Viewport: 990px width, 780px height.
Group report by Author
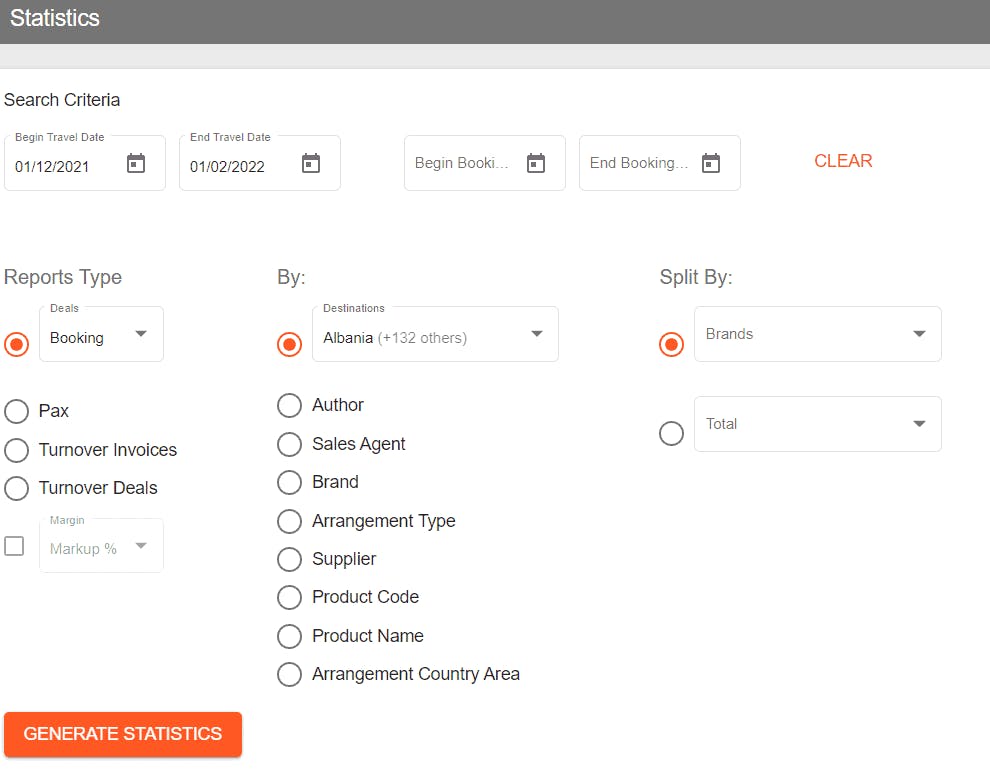[x=290, y=405]
